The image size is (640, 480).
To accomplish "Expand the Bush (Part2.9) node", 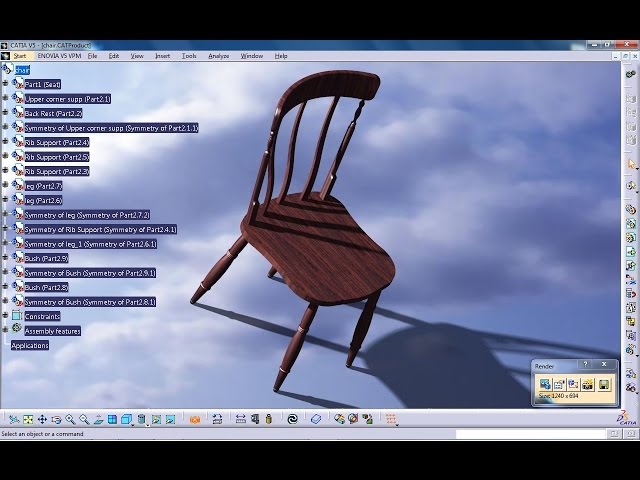I will 5,257.
